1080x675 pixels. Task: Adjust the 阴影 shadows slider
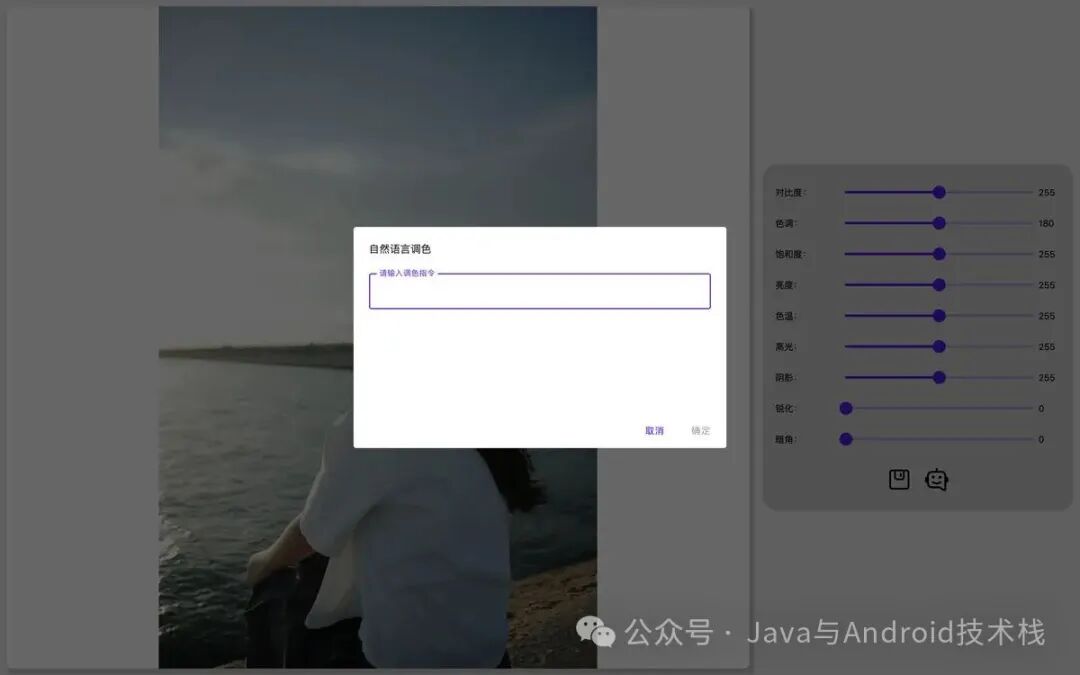939,377
